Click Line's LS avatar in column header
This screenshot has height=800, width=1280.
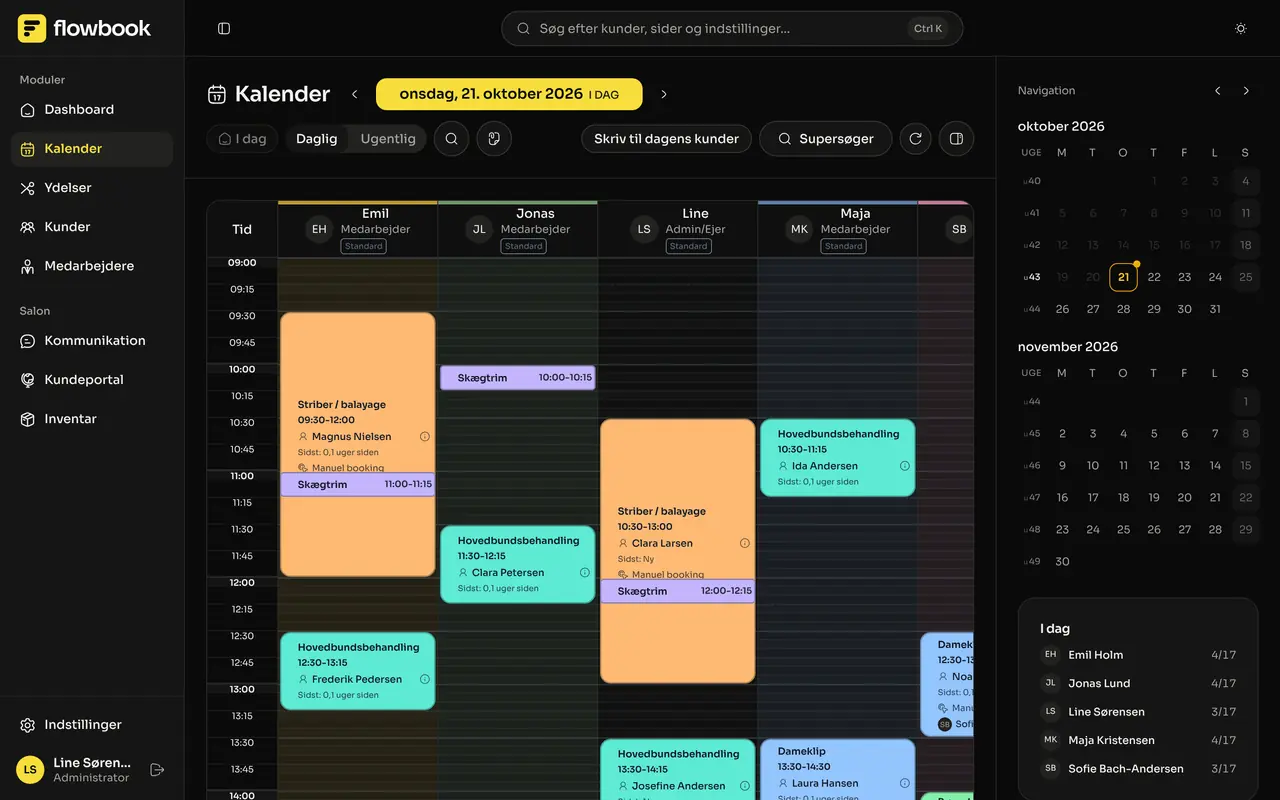coord(644,230)
